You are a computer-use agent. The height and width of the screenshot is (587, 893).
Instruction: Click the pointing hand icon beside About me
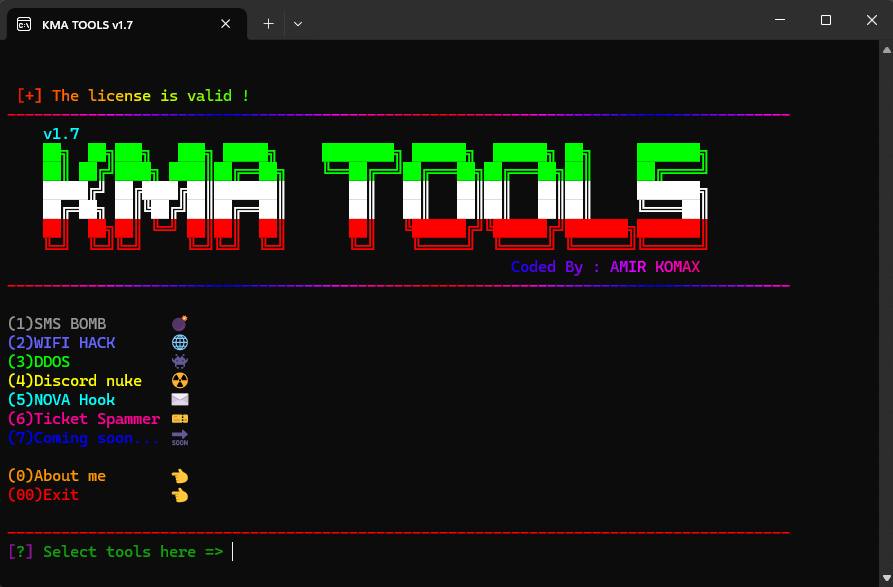180,476
